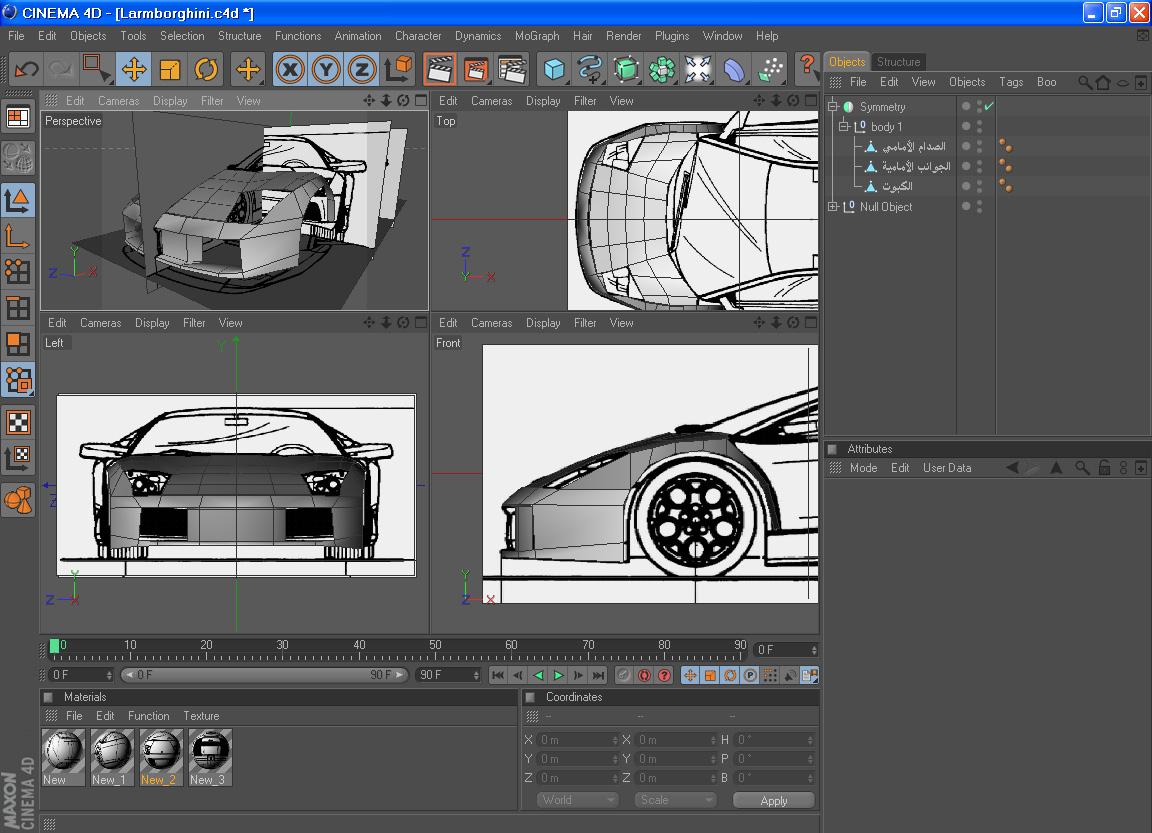Click the Undo arrow in the top toolbar
This screenshot has height=833, width=1152.
click(26, 70)
